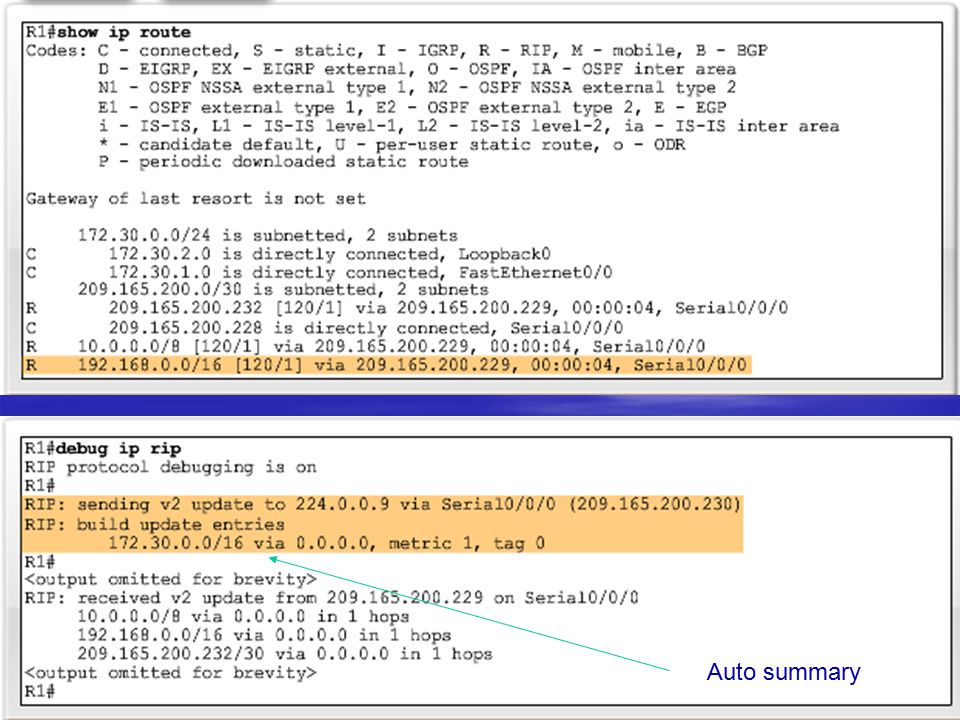
Task: Click the 'Auto summary' annotation label
Action: tap(783, 672)
